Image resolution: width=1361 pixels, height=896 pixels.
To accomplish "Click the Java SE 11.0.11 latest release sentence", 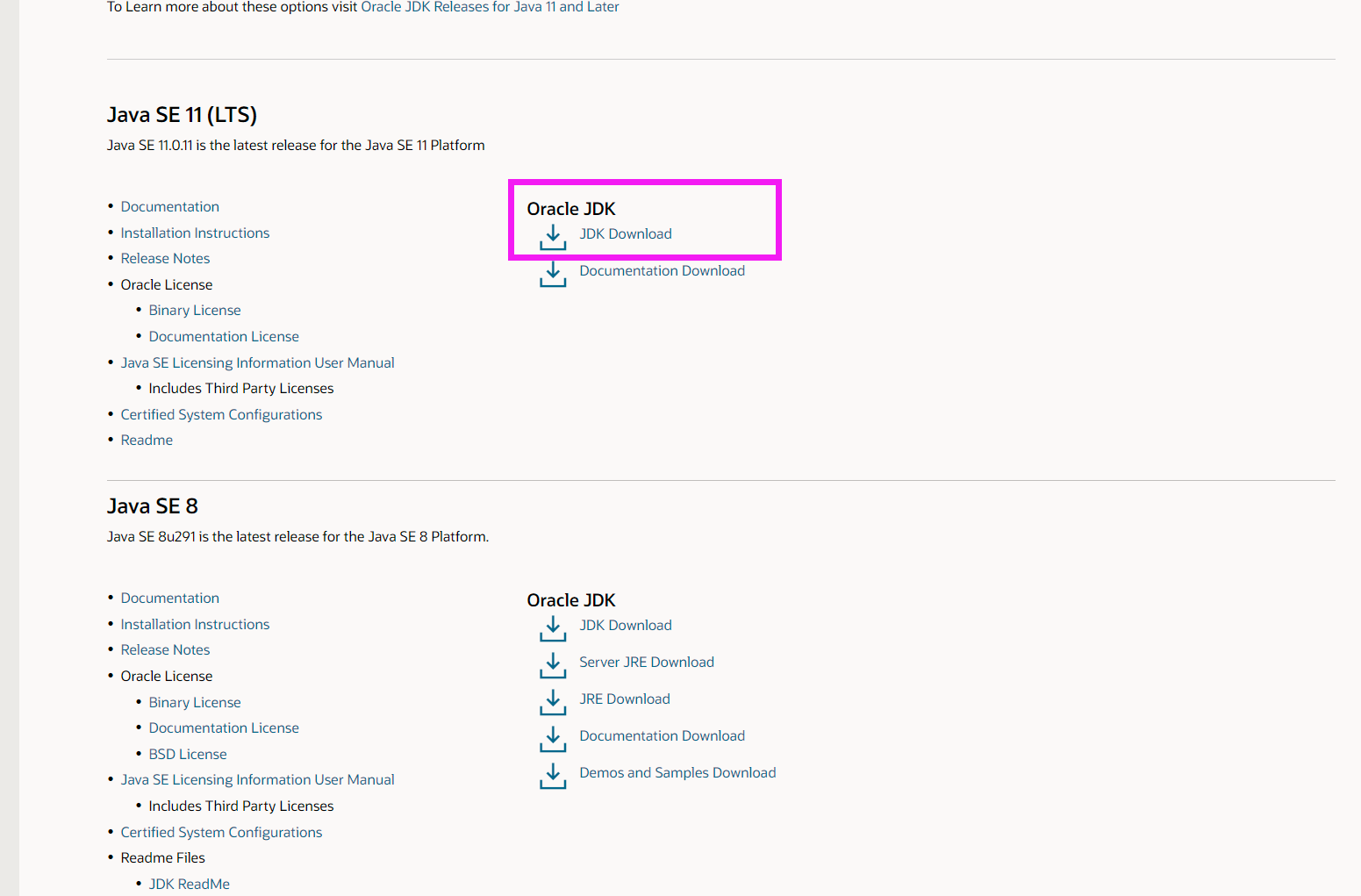I will (x=296, y=146).
